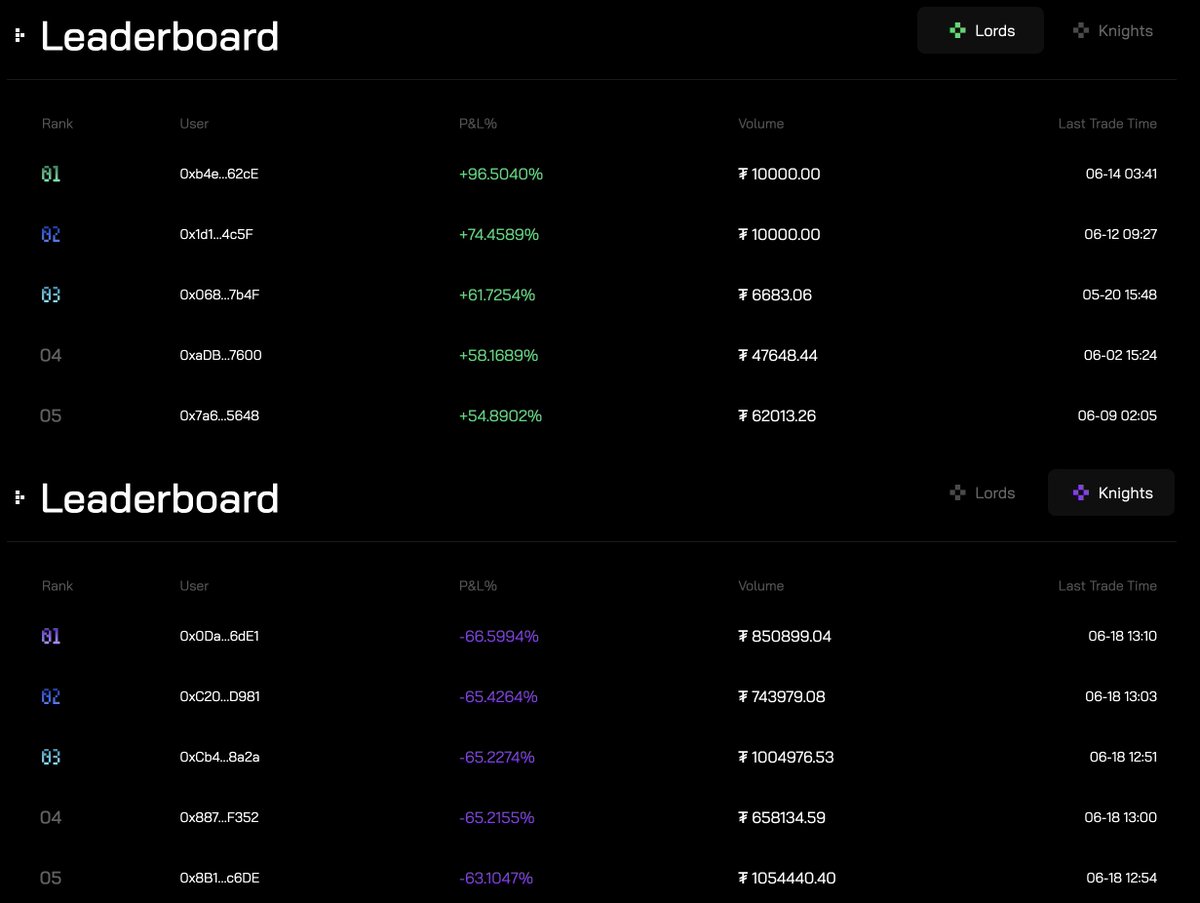Viewport: 1200px width, 903px height.
Task: Click the volume 1054440.40
Action: pyautogui.click(x=787, y=878)
